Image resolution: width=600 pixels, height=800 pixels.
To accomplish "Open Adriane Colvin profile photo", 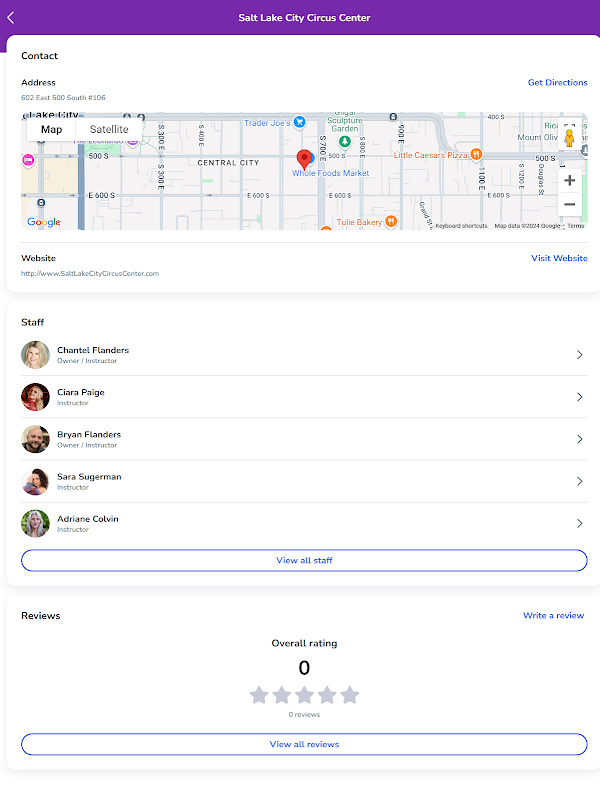I will 35,523.
